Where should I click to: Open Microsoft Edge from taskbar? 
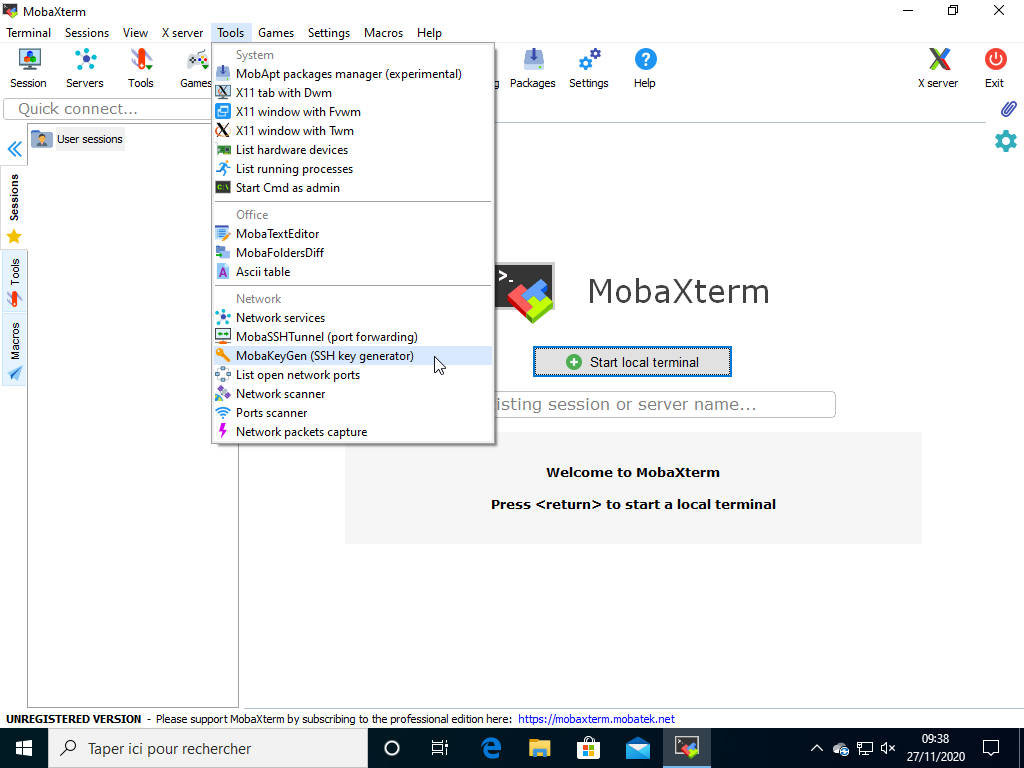point(491,748)
